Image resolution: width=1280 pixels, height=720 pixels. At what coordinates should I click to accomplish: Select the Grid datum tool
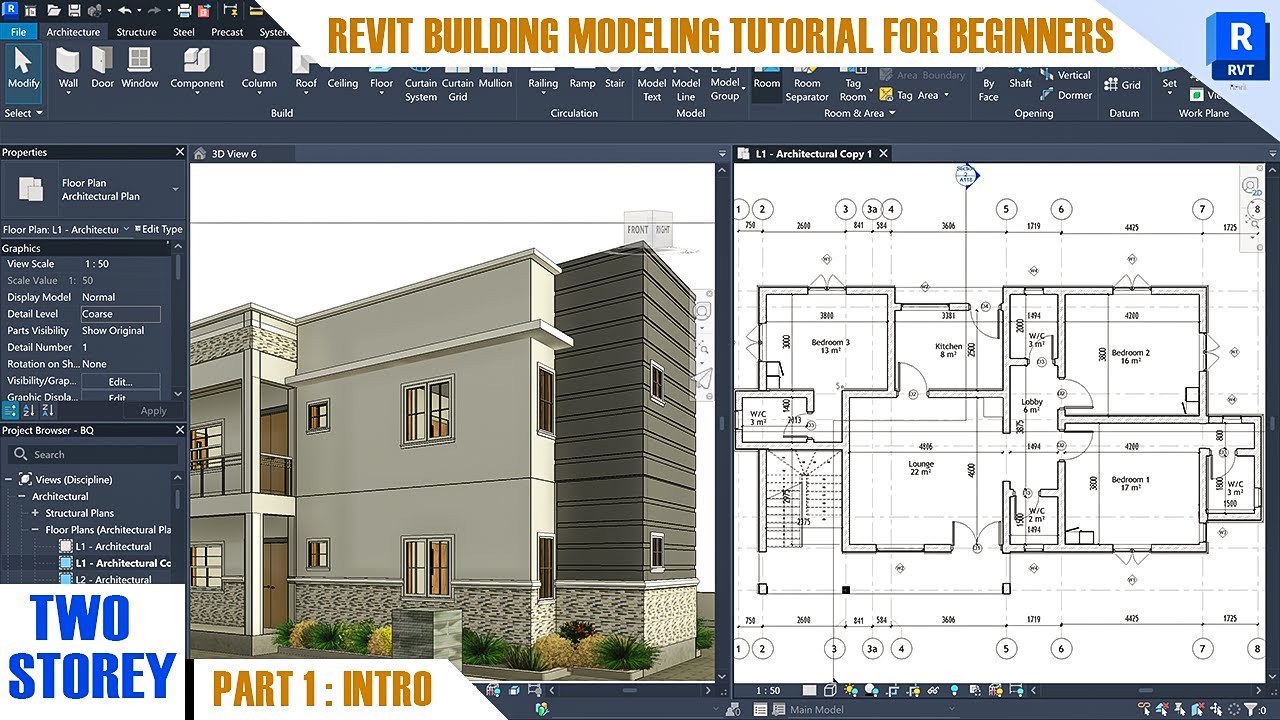click(1122, 85)
